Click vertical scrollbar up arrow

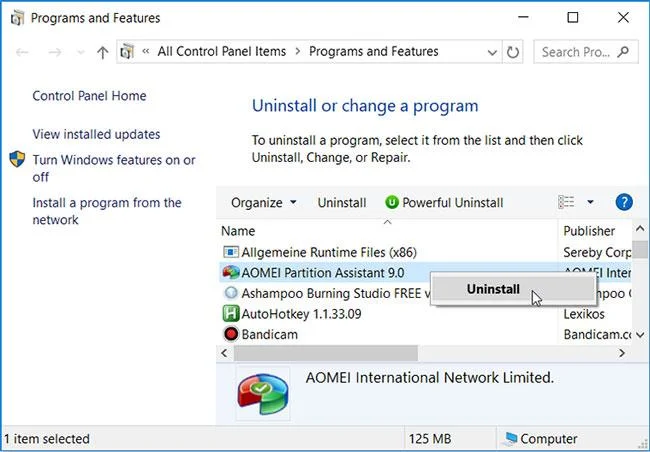pyautogui.click(x=640, y=228)
